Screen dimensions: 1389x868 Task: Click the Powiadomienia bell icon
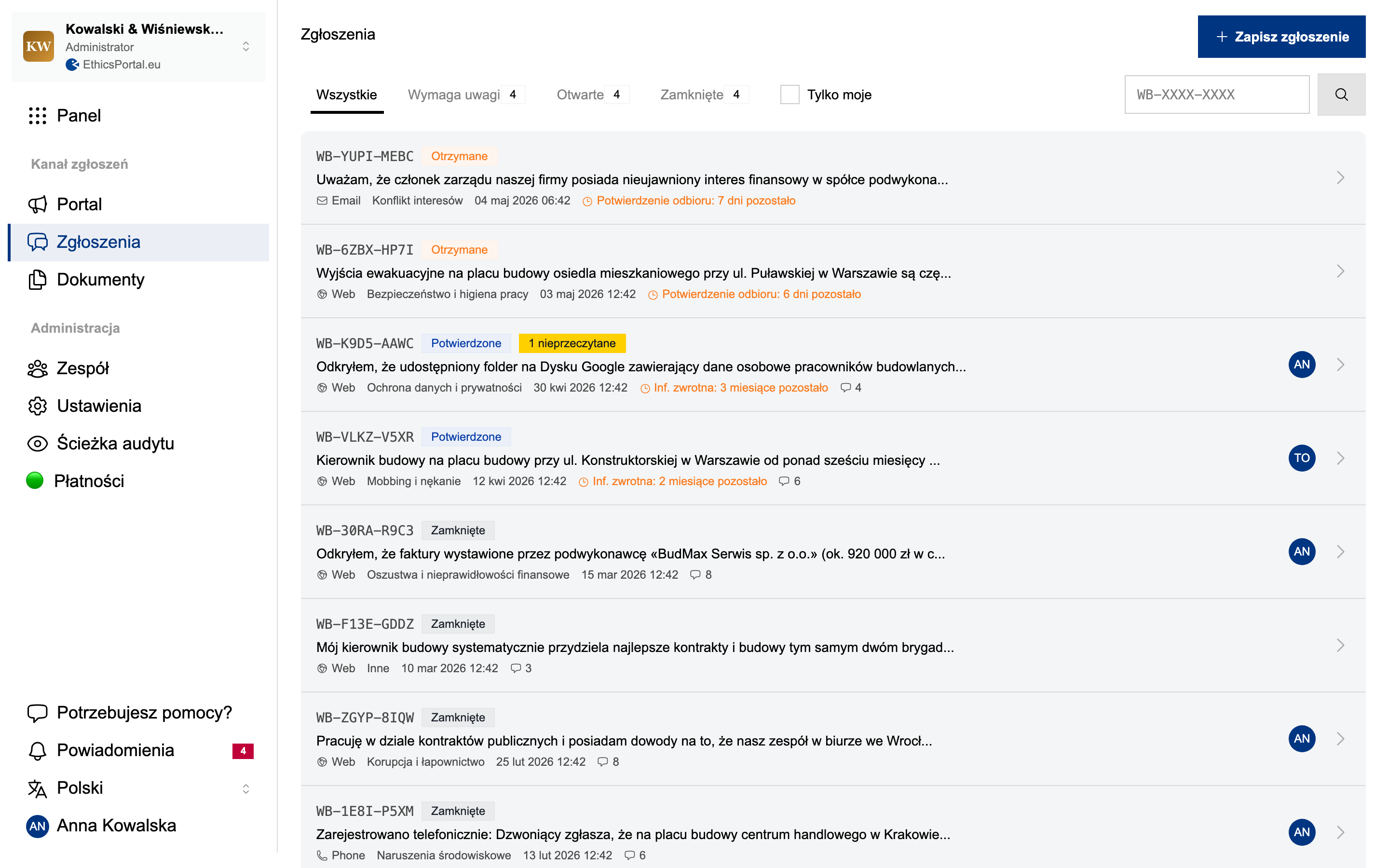37,750
